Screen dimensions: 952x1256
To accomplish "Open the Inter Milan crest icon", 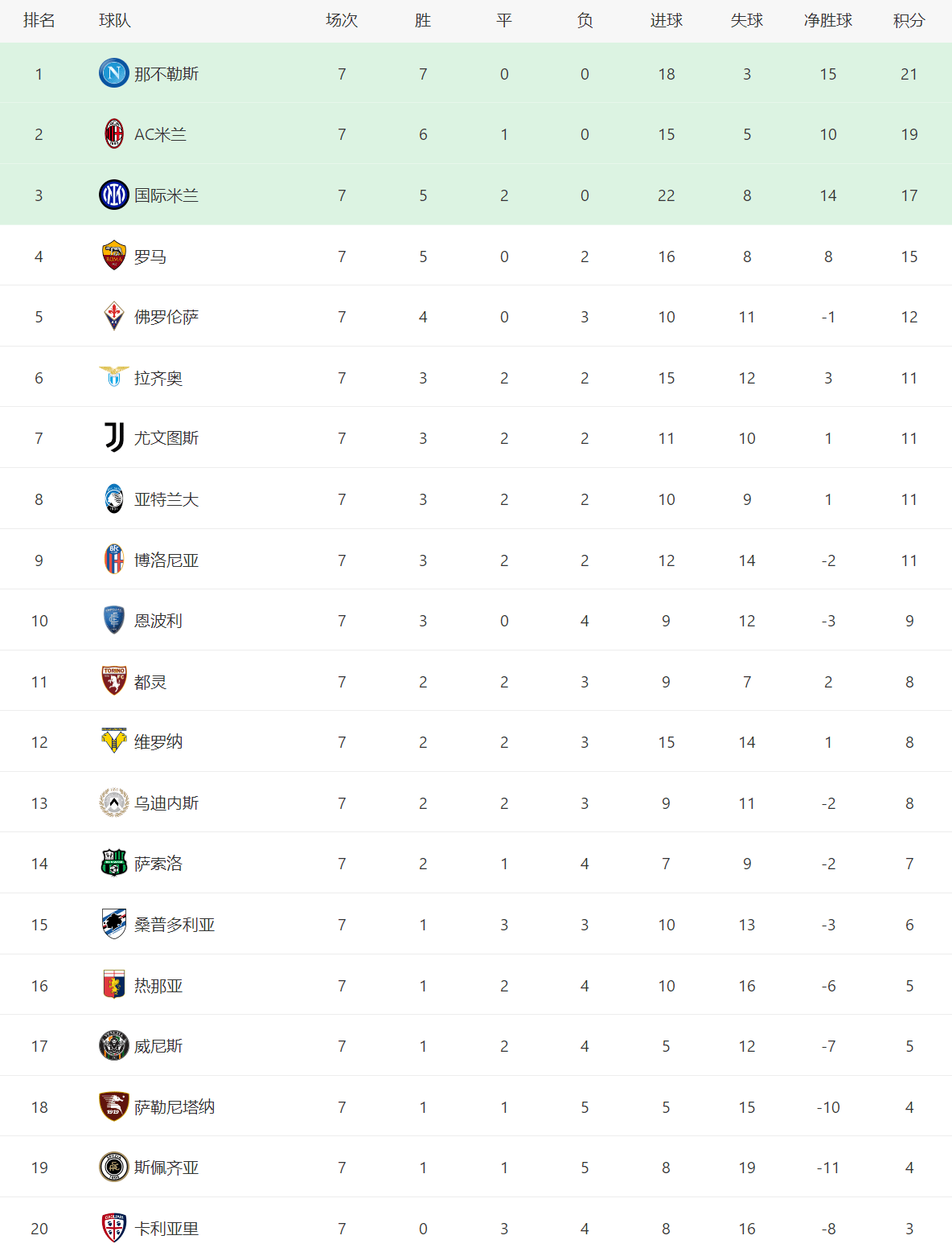I will click(x=114, y=195).
